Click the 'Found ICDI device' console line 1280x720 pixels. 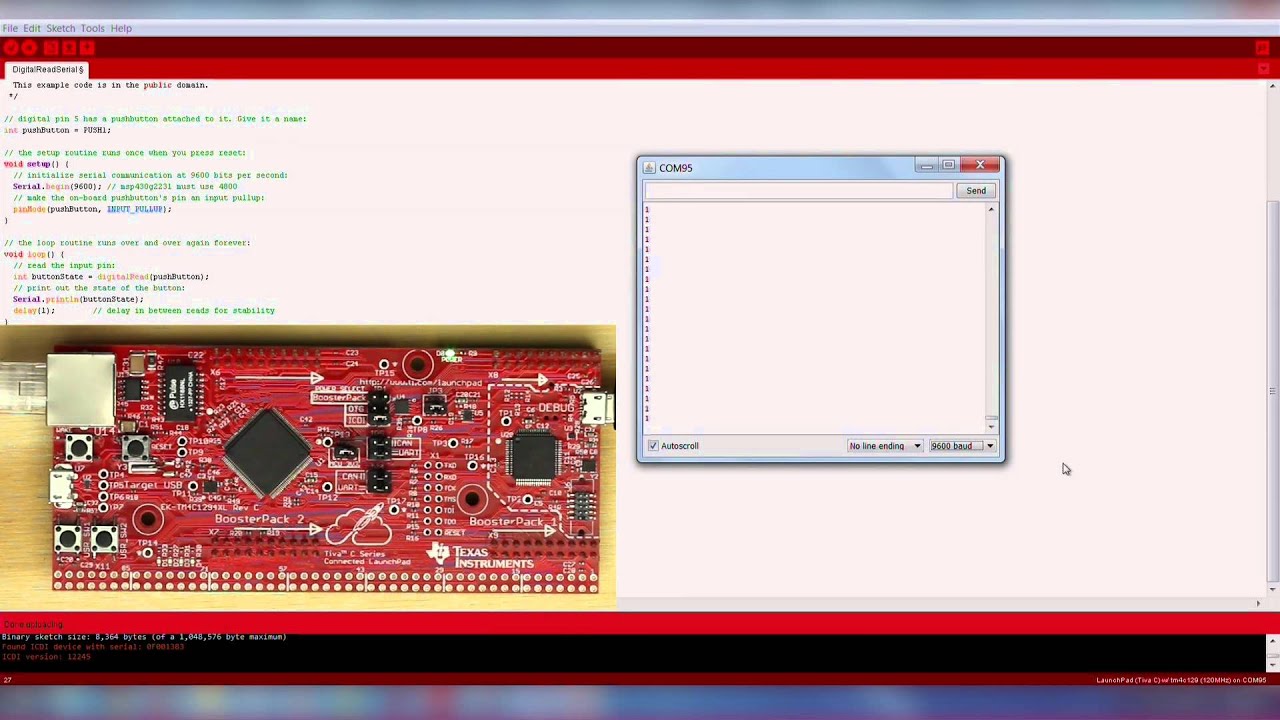93,647
